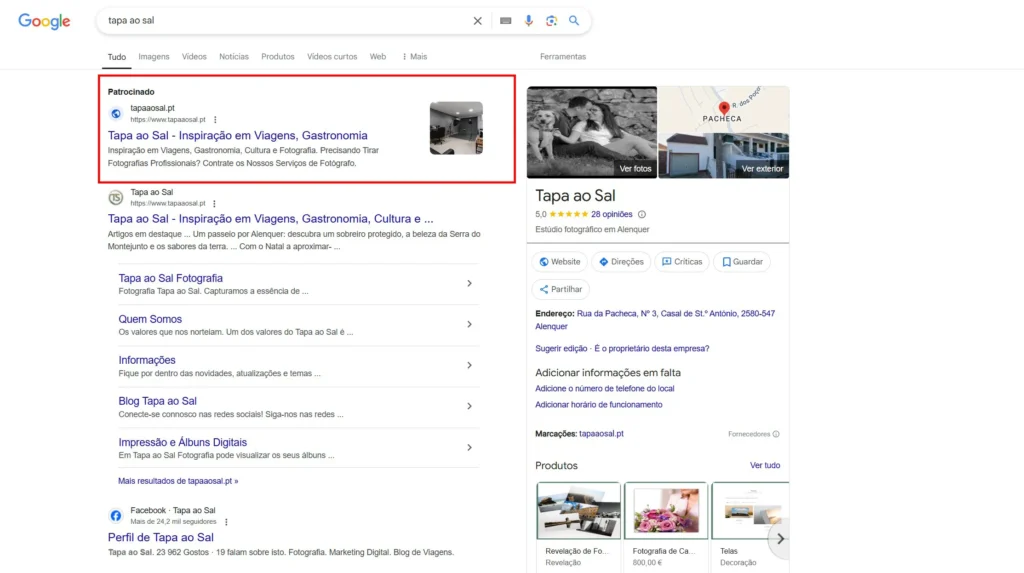Open the Tapa ao Sal Fotografia sitelink

[x=170, y=278]
